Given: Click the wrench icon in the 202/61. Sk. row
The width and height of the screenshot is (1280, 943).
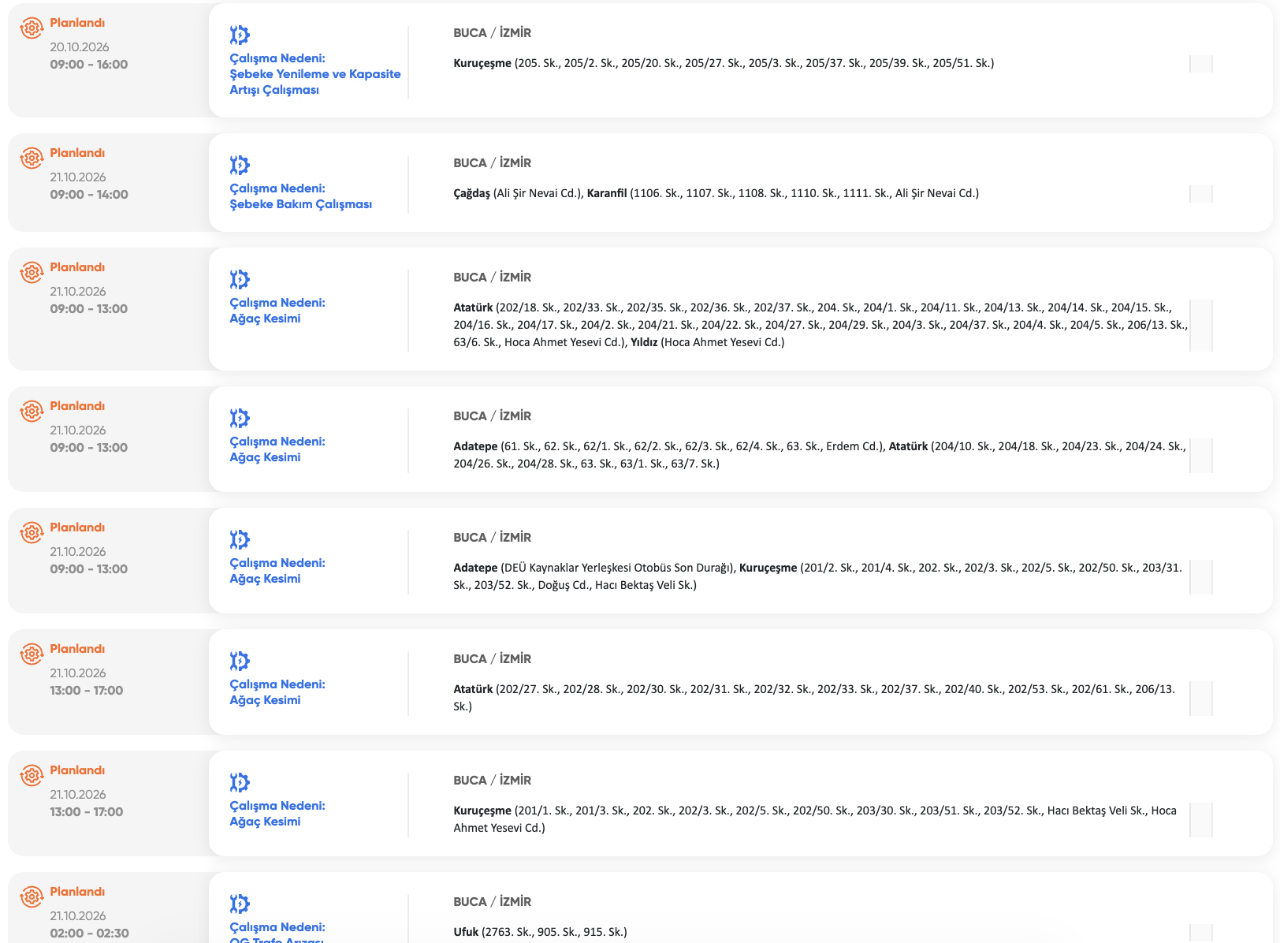Looking at the screenshot, I should point(239,661).
